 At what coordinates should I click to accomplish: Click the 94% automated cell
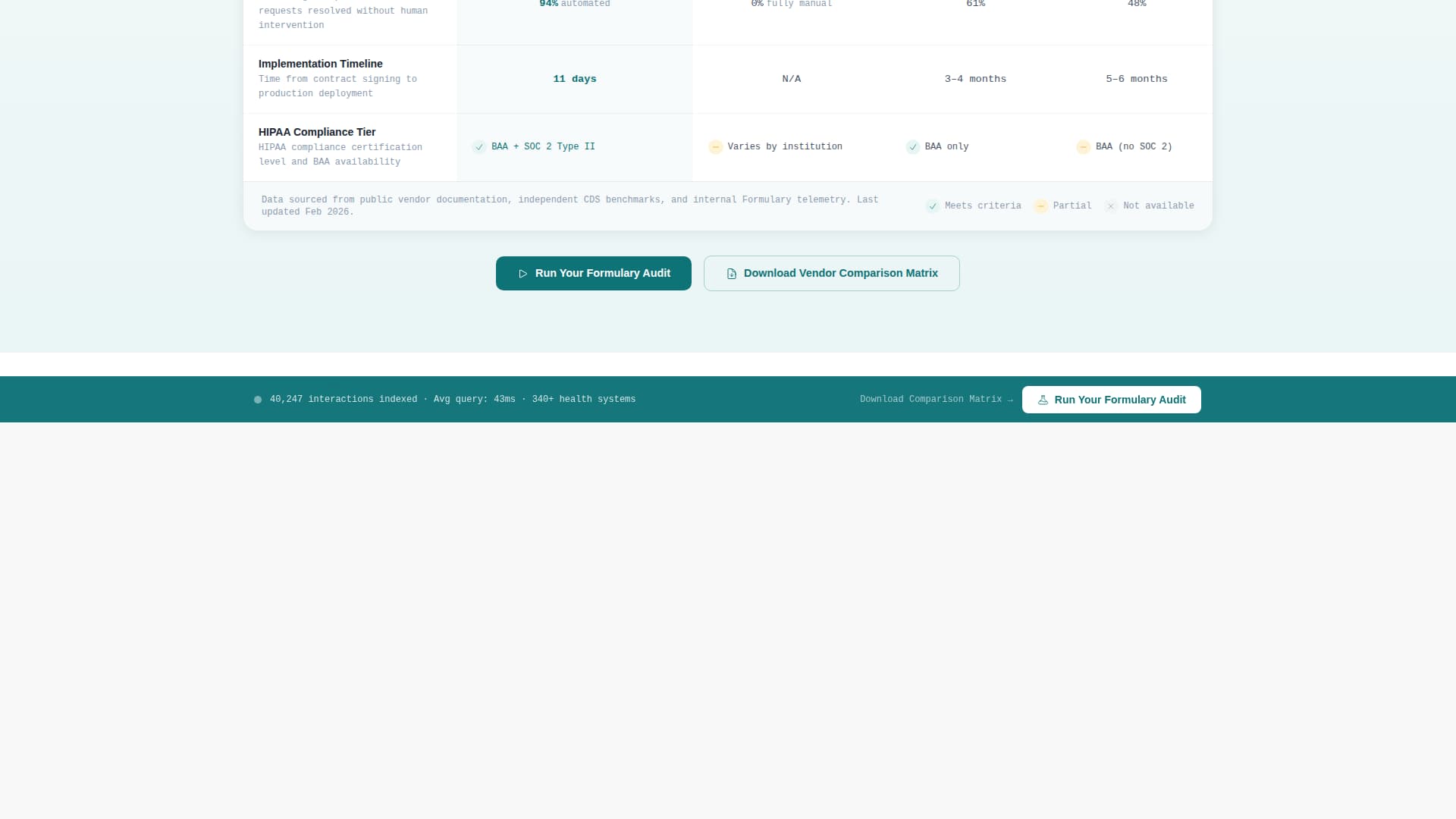[x=575, y=4]
